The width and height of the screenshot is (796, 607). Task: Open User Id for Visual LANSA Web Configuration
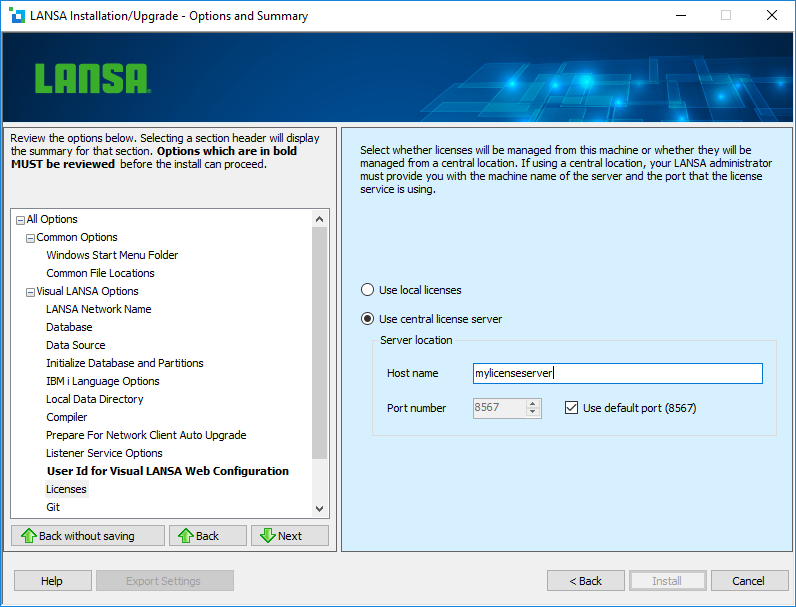click(x=168, y=471)
